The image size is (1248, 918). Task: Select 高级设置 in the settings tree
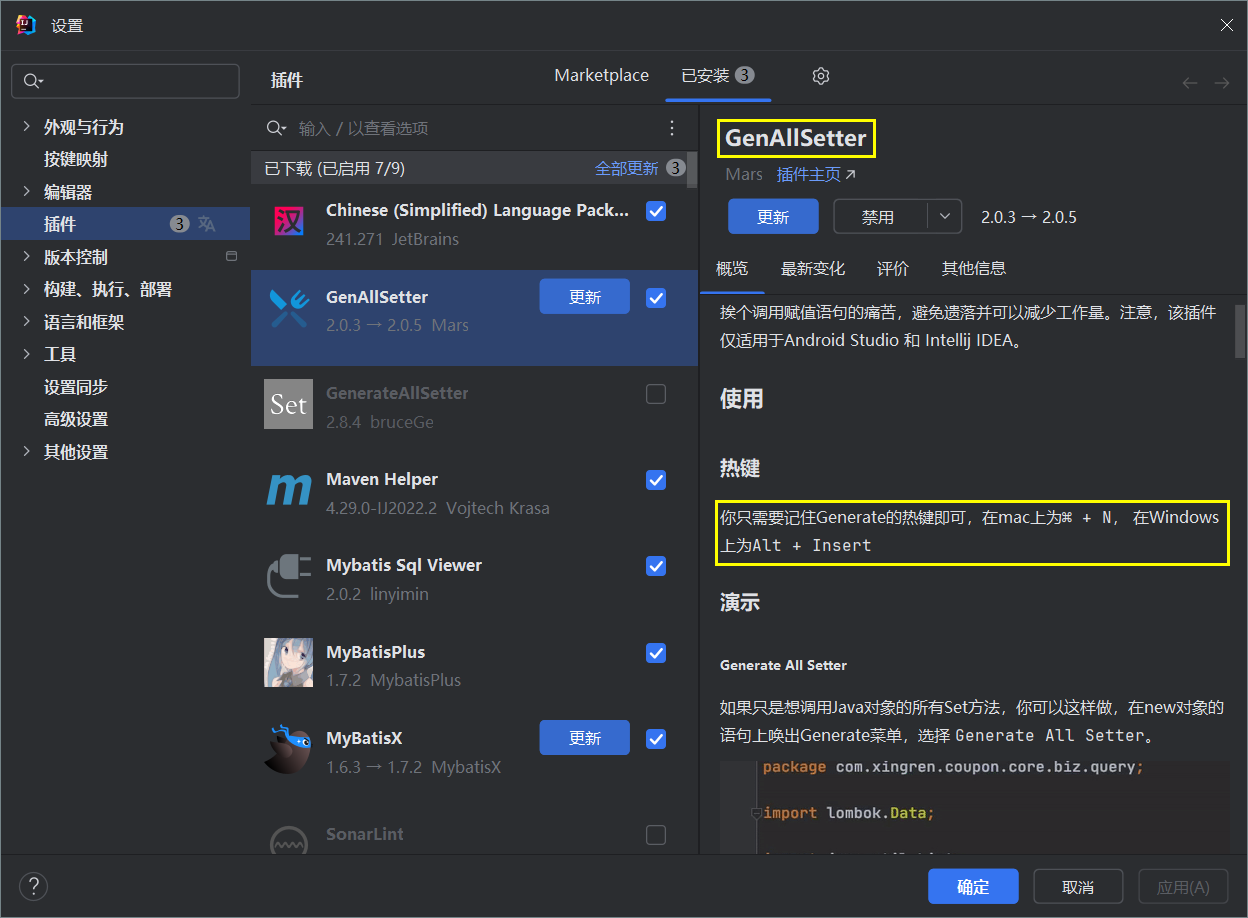76,419
